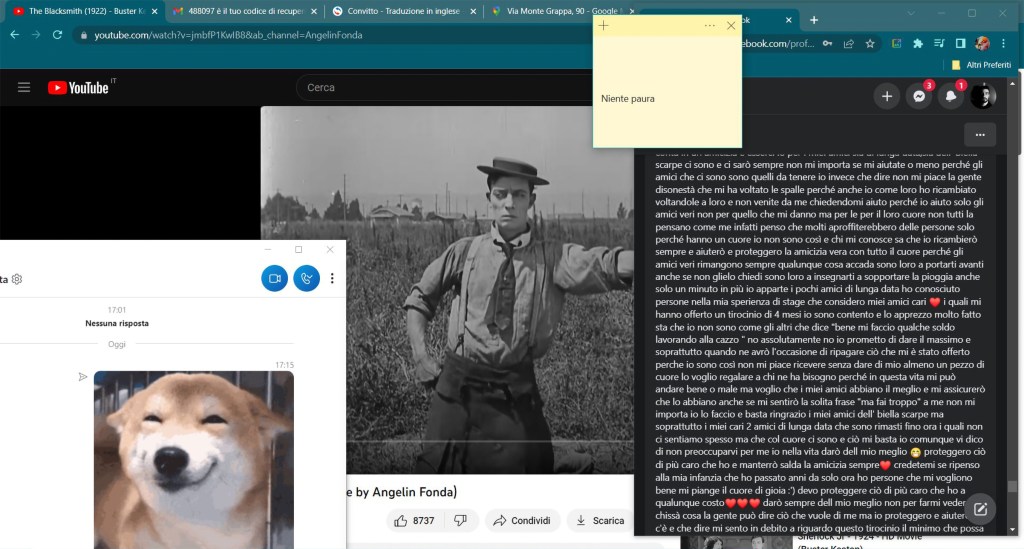Screen dimensions: 1024x549
Task: Switch to The Blacksmith (1922) tab
Action: coord(80,11)
